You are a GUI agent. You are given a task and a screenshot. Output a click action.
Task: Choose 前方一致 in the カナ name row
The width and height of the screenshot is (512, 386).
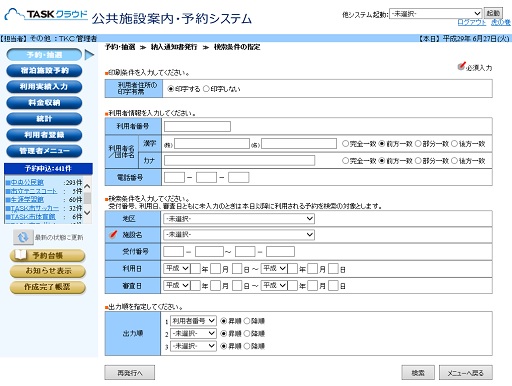pos(382,161)
